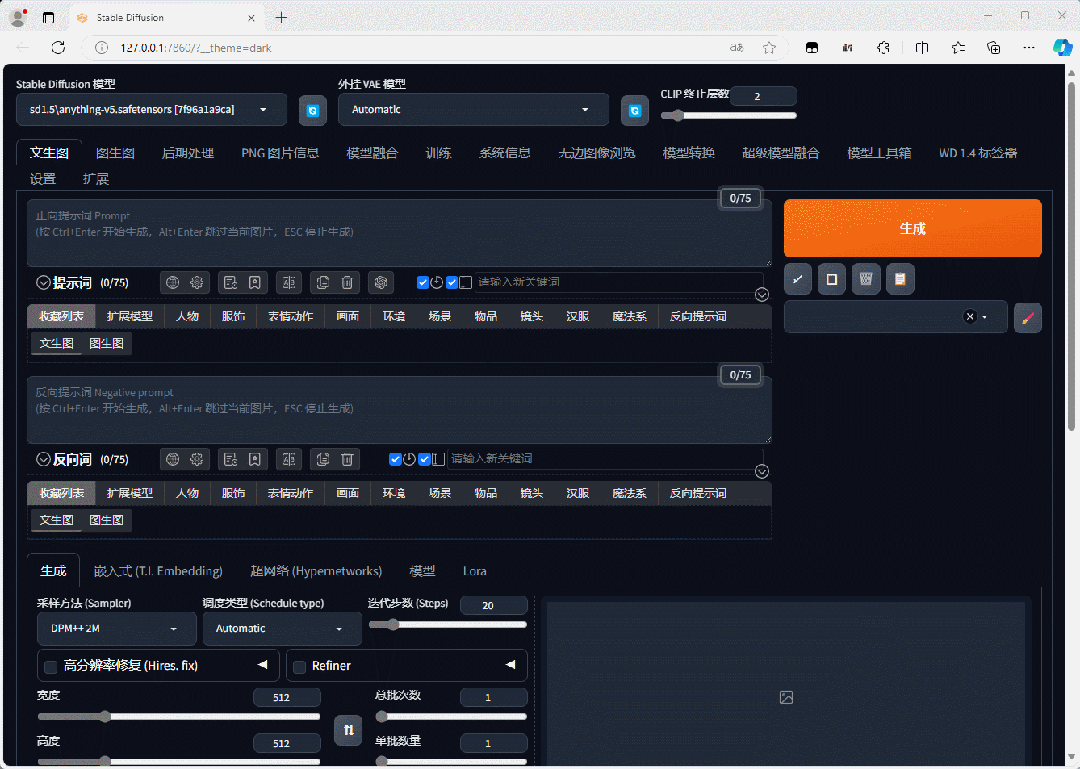Image resolution: width=1080 pixels, height=769 pixels.
Task: Click the Steps number field showing 20
Action: click(493, 606)
